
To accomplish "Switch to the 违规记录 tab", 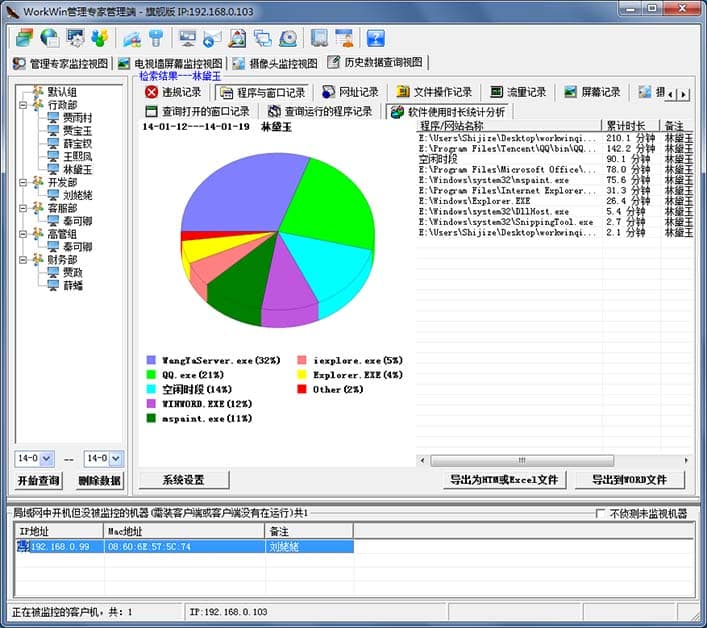I will point(174,92).
